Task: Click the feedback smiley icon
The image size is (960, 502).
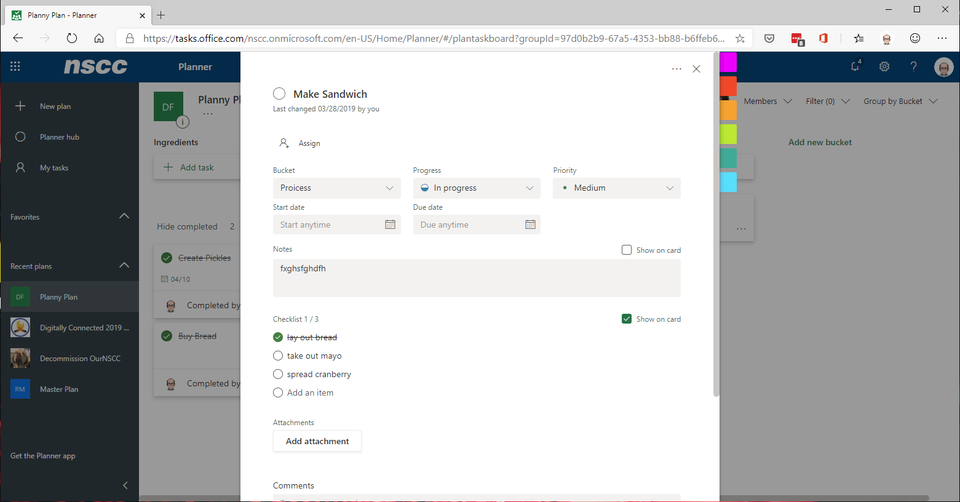Action: point(915,38)
